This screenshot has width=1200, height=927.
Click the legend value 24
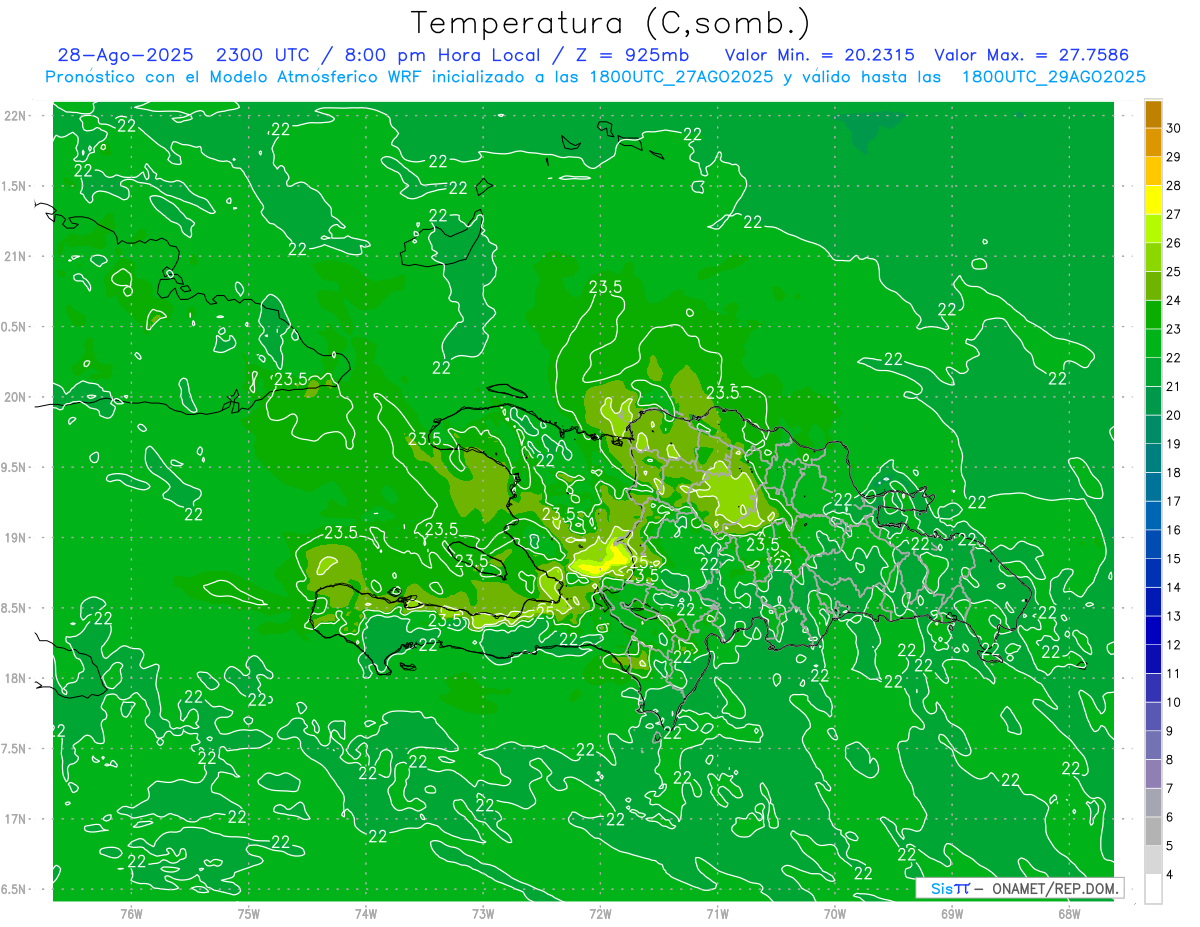click(1173, 300)
